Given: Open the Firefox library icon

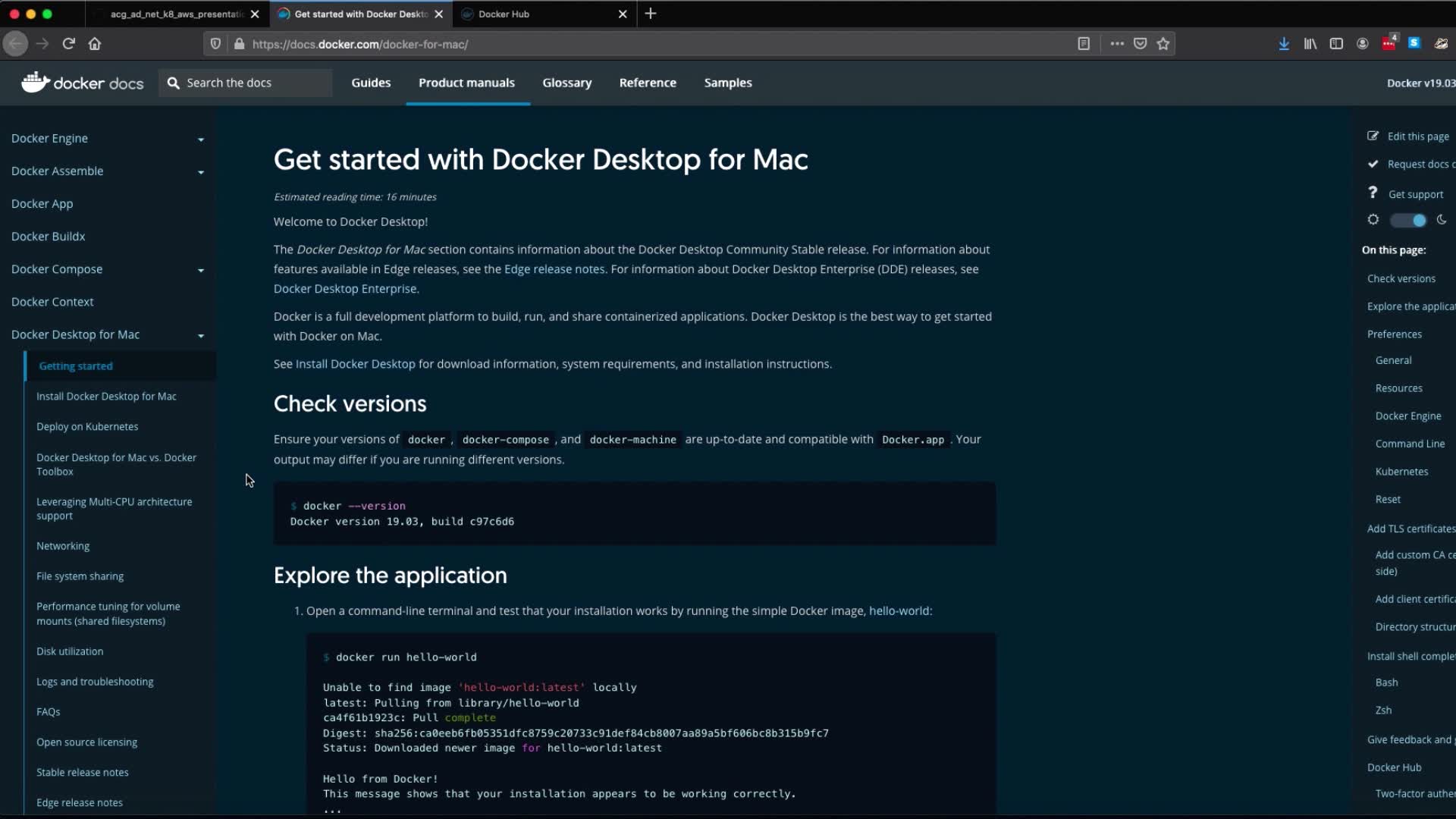Looking at the screenshot, I should [1310, 44].
